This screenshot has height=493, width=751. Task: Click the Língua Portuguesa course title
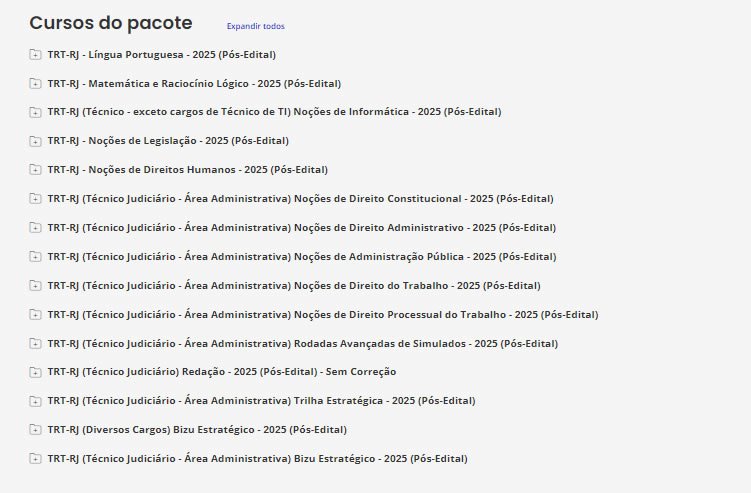coord(161,55)
